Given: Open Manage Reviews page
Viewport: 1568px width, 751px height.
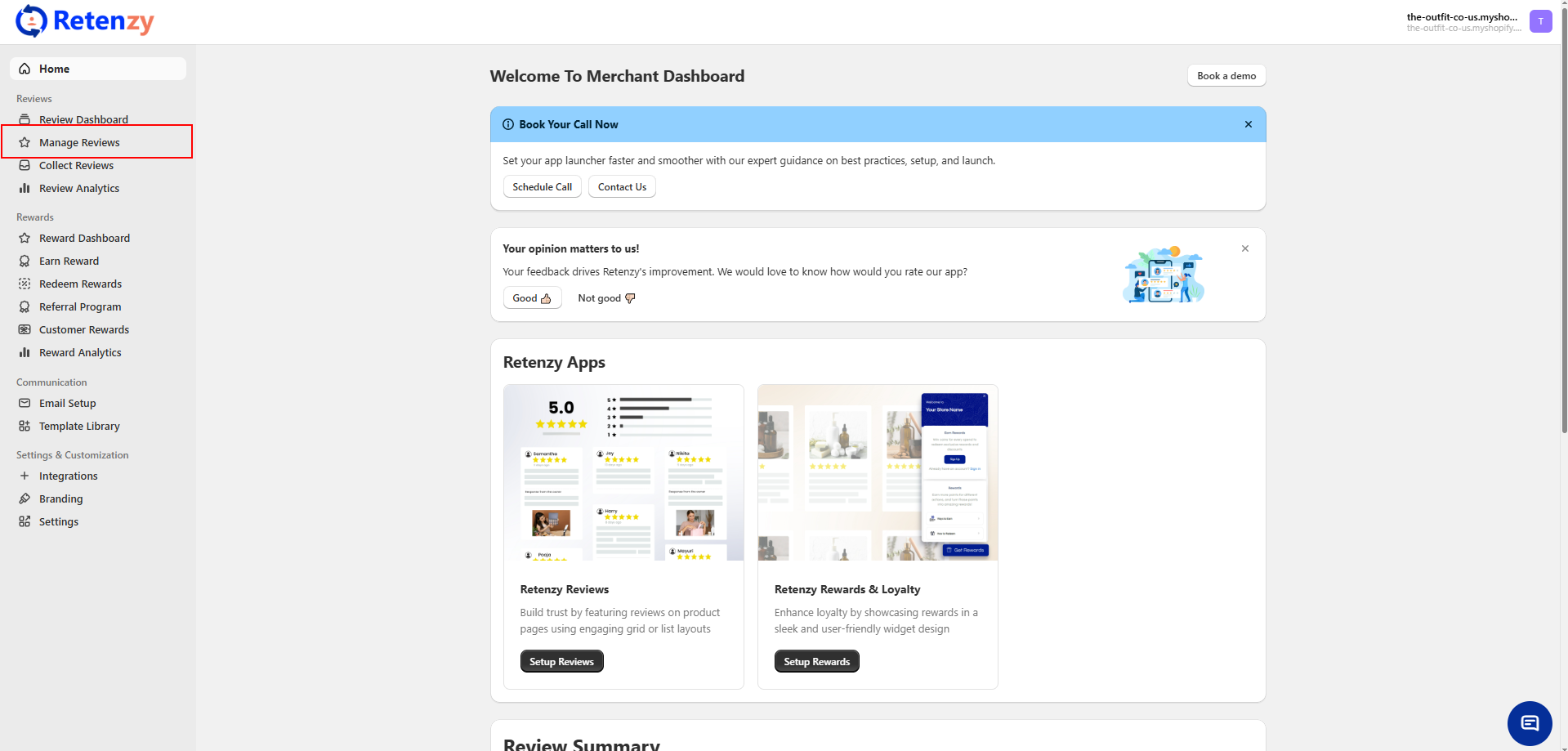Looking at the screenshot, I should pos(98,142).
